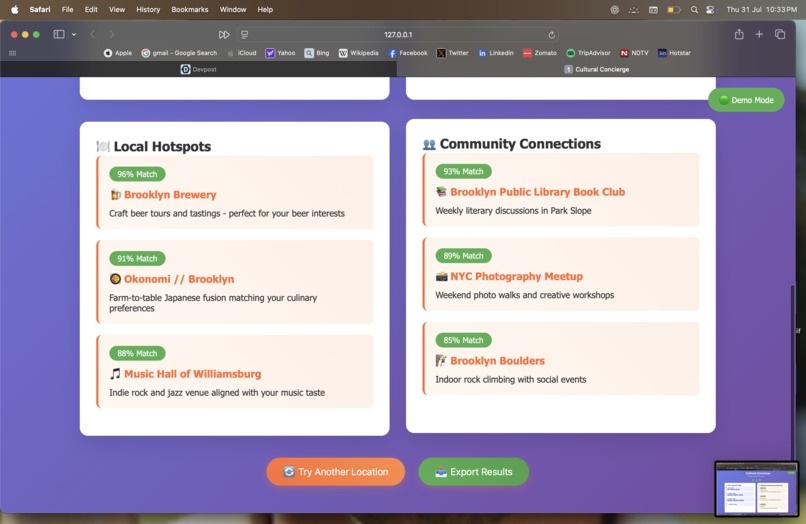This screenshot has height=524, width=806.
Task: Open the TripAdvisor bookmark
Action: click(x=588, y=53)
